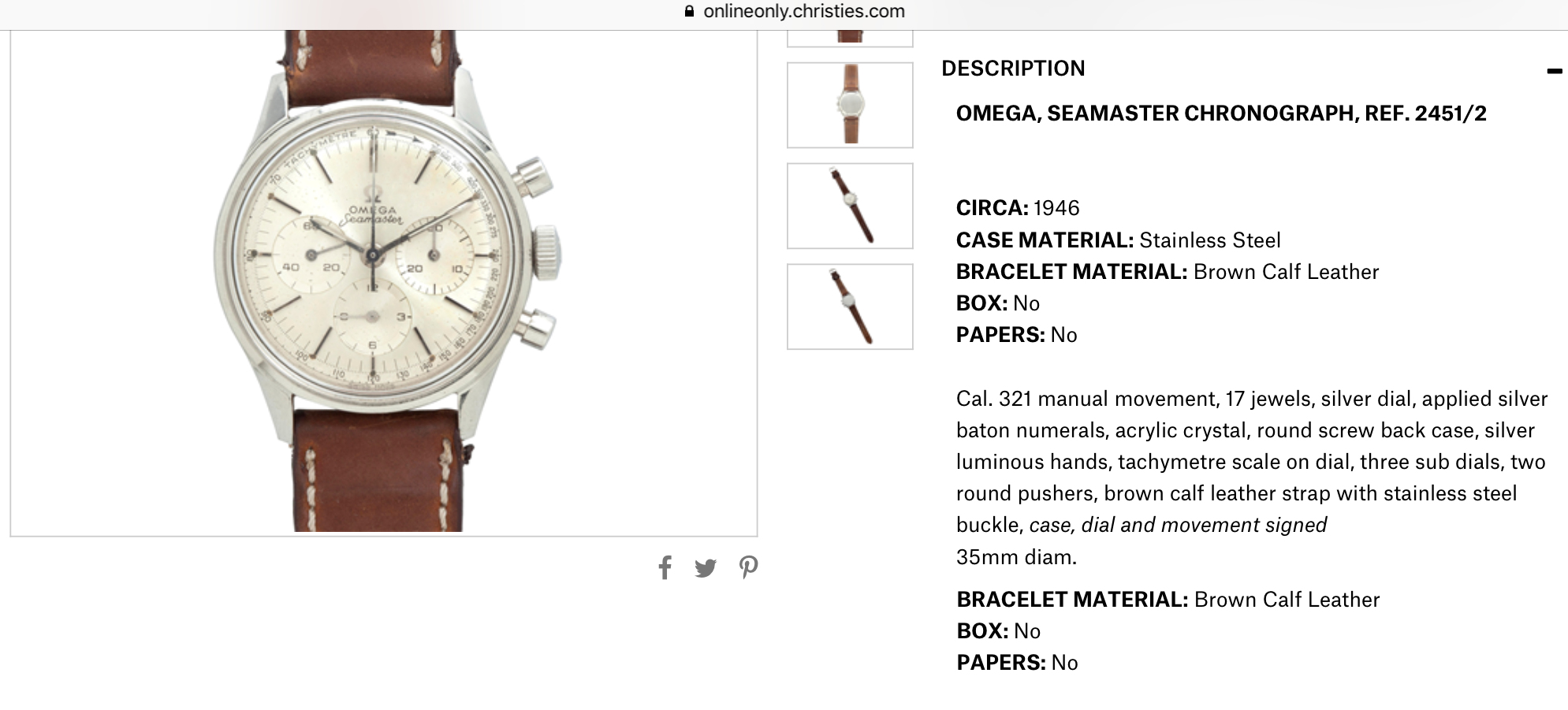1568x710 pixels.
Task: Pin the watch to Pinterest
Action: pyautogui.click(x=748, y=567)
